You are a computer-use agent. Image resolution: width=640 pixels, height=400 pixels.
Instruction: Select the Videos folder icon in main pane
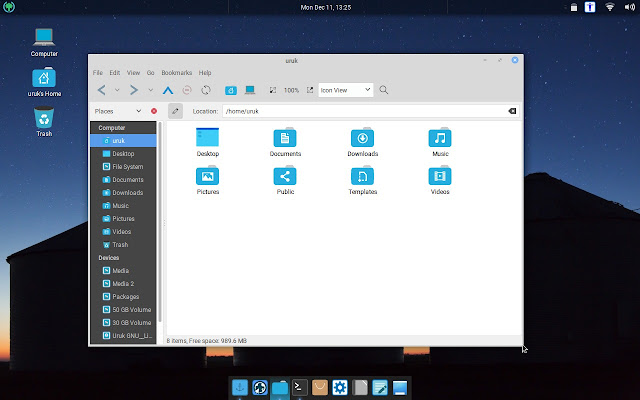pyautogui.click(x=440, y=176)
